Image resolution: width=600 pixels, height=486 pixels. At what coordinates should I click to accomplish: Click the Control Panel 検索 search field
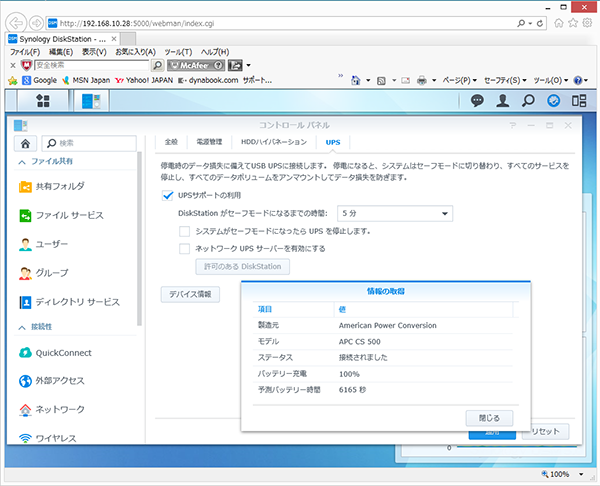click(89, 144)
